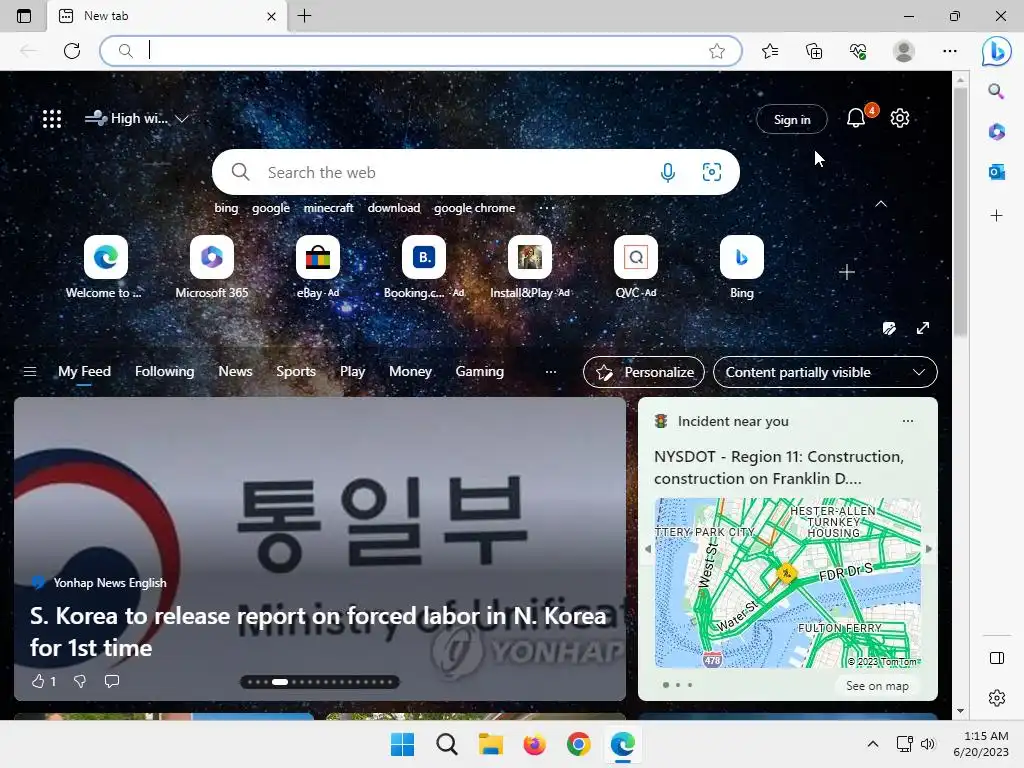Start voice search with microphone
Viewport: 1024px width, 768px height.
(667, 172)
